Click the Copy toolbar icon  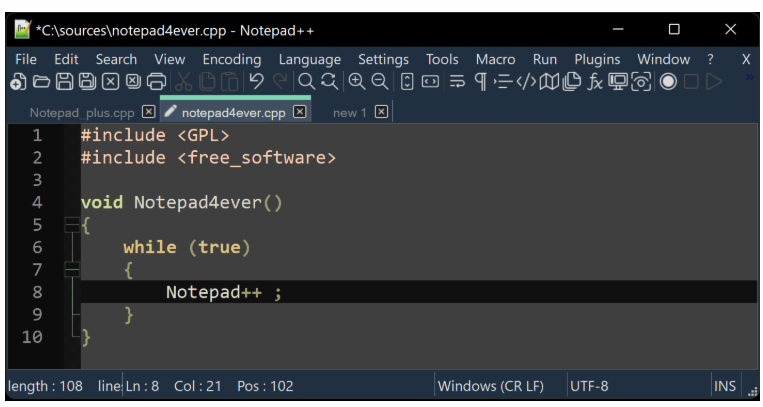pyautogui.click(x=207, y=81)
